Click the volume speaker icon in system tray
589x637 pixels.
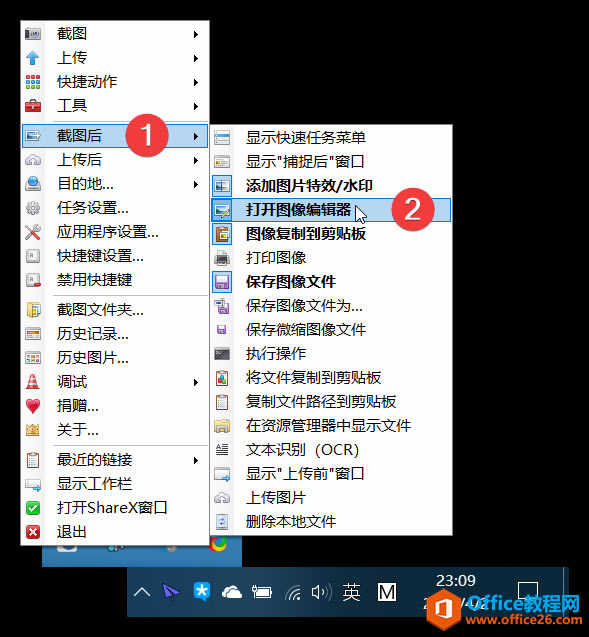tap(321, 593)
